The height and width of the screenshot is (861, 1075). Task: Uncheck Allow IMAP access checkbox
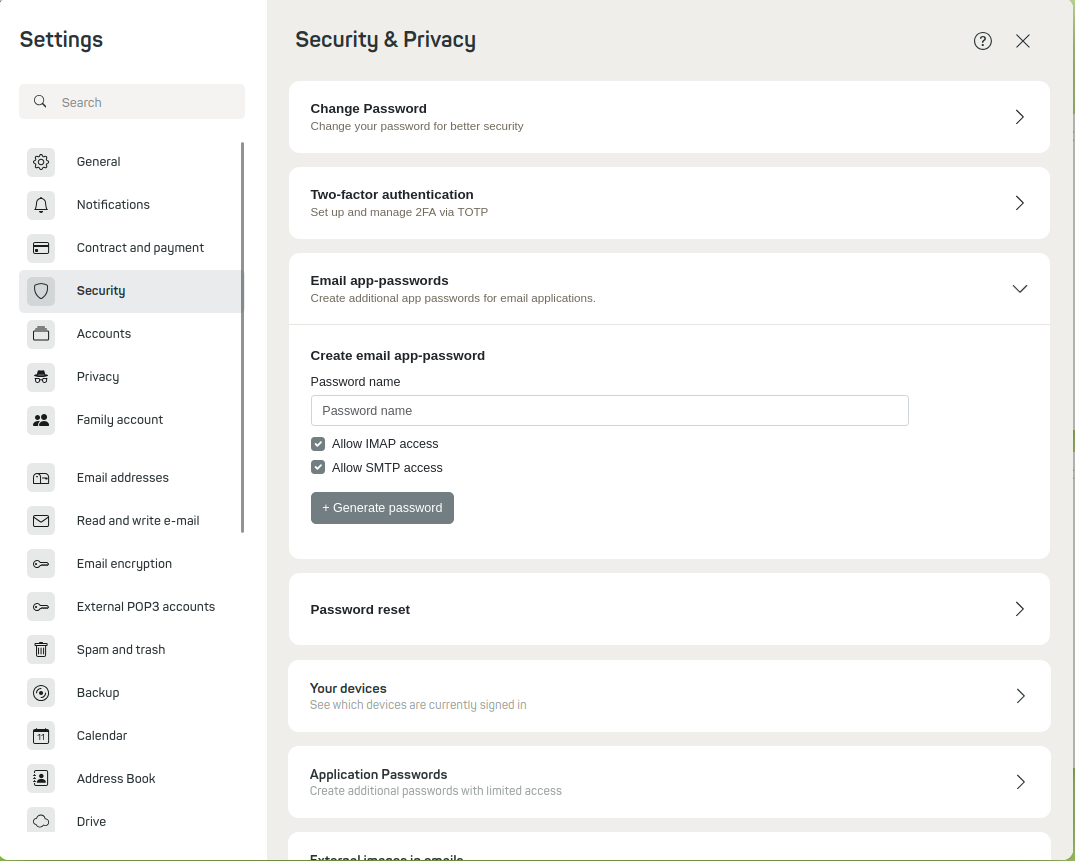318,444
